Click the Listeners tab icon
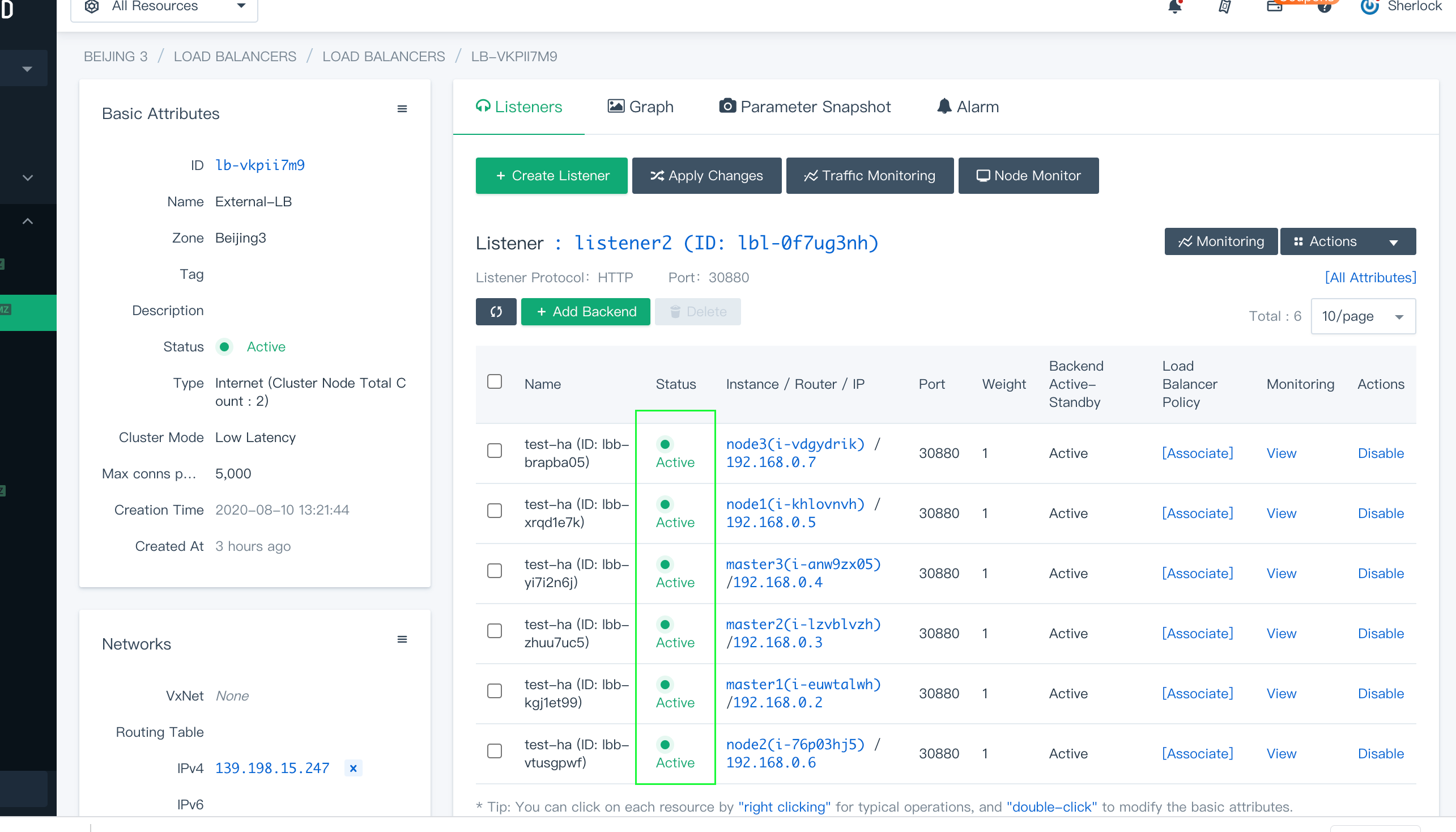This screenshot has height=832, width=1456. tap(484, 107)
